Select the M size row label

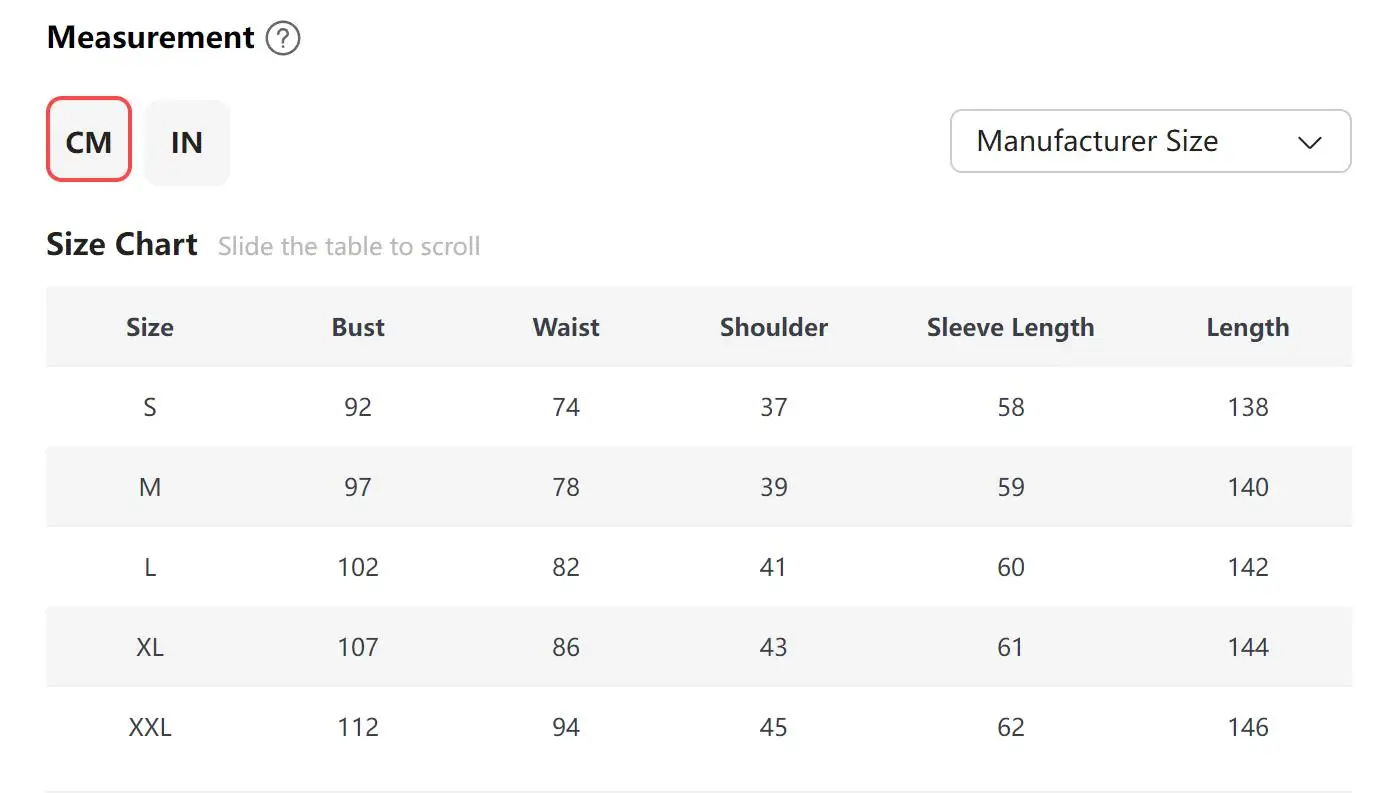click(150, 487)
